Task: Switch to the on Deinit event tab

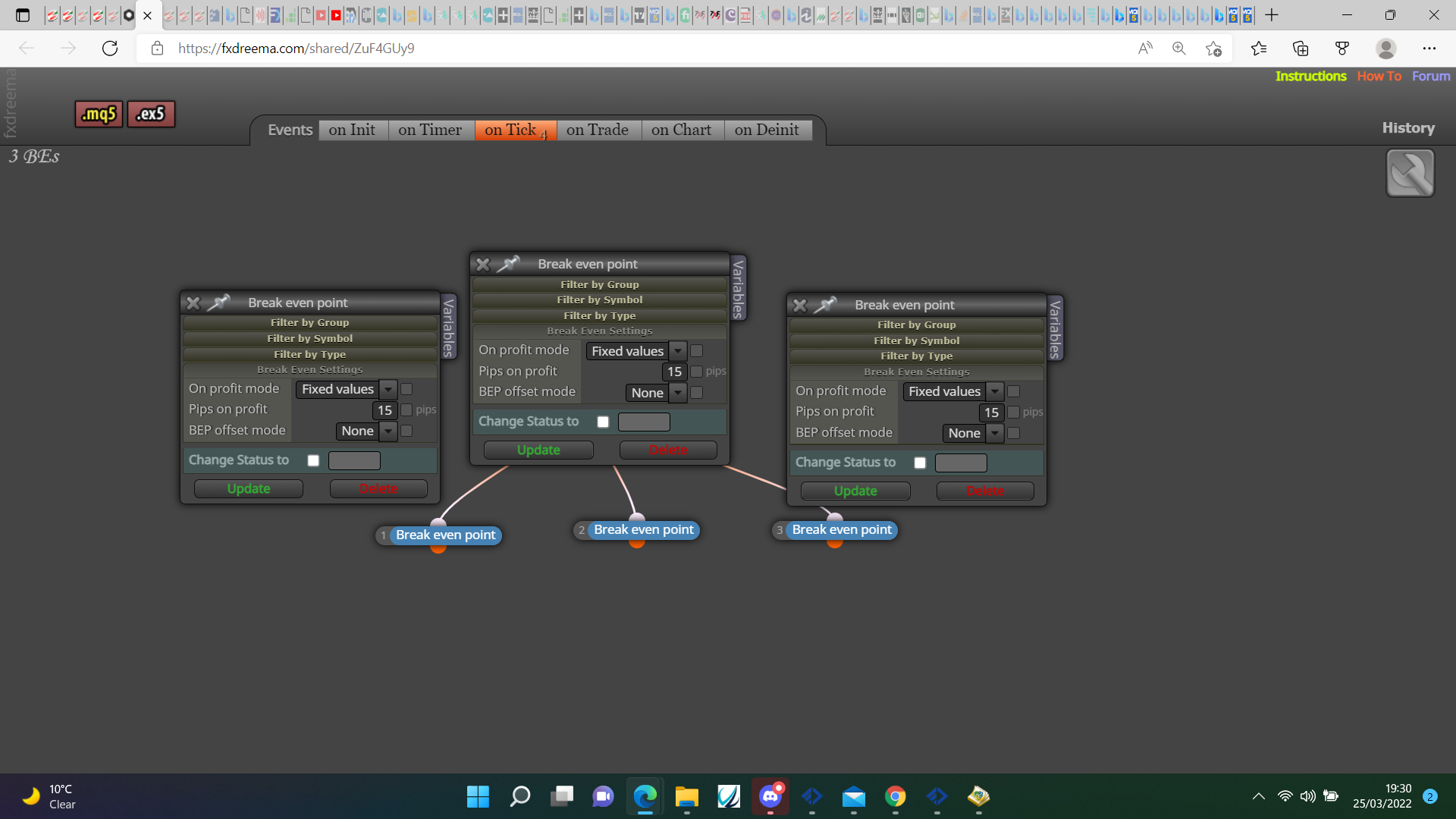Action: click(x=767, y=130)
